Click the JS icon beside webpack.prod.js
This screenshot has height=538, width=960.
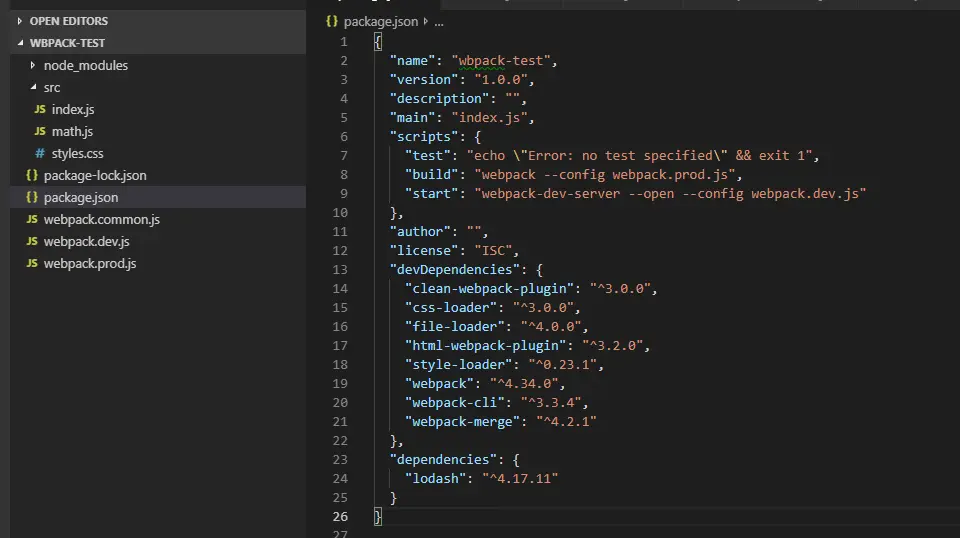[x=32, y=263]
